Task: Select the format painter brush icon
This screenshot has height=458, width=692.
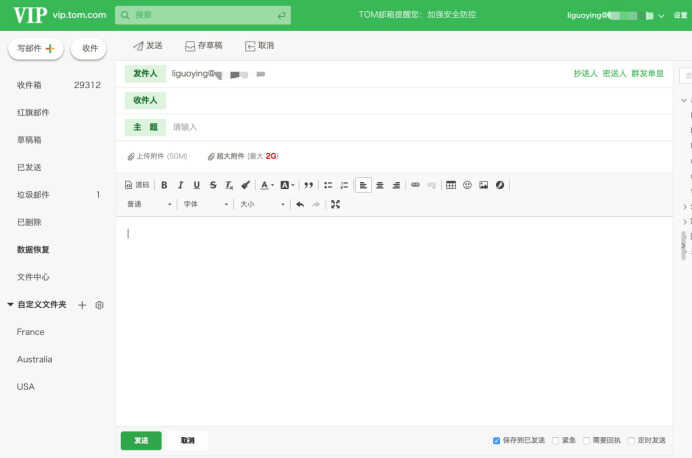Action: click(245, 185)
